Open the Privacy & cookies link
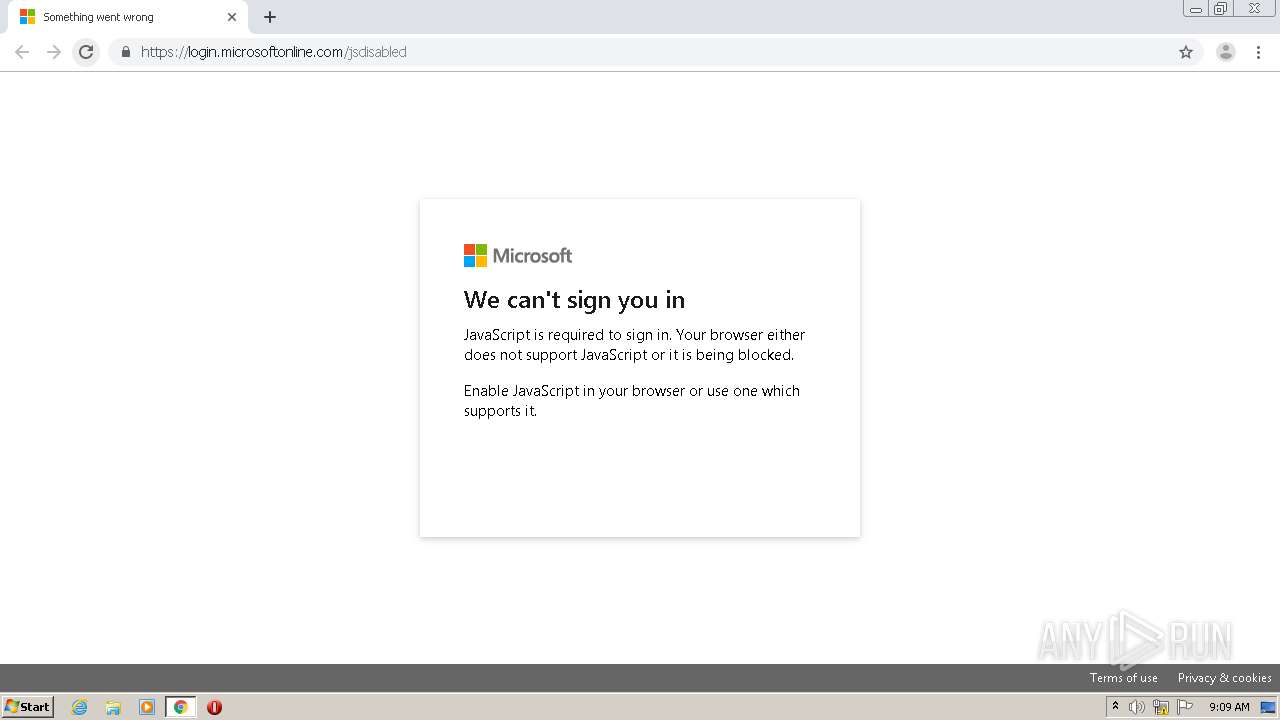 1224,678
